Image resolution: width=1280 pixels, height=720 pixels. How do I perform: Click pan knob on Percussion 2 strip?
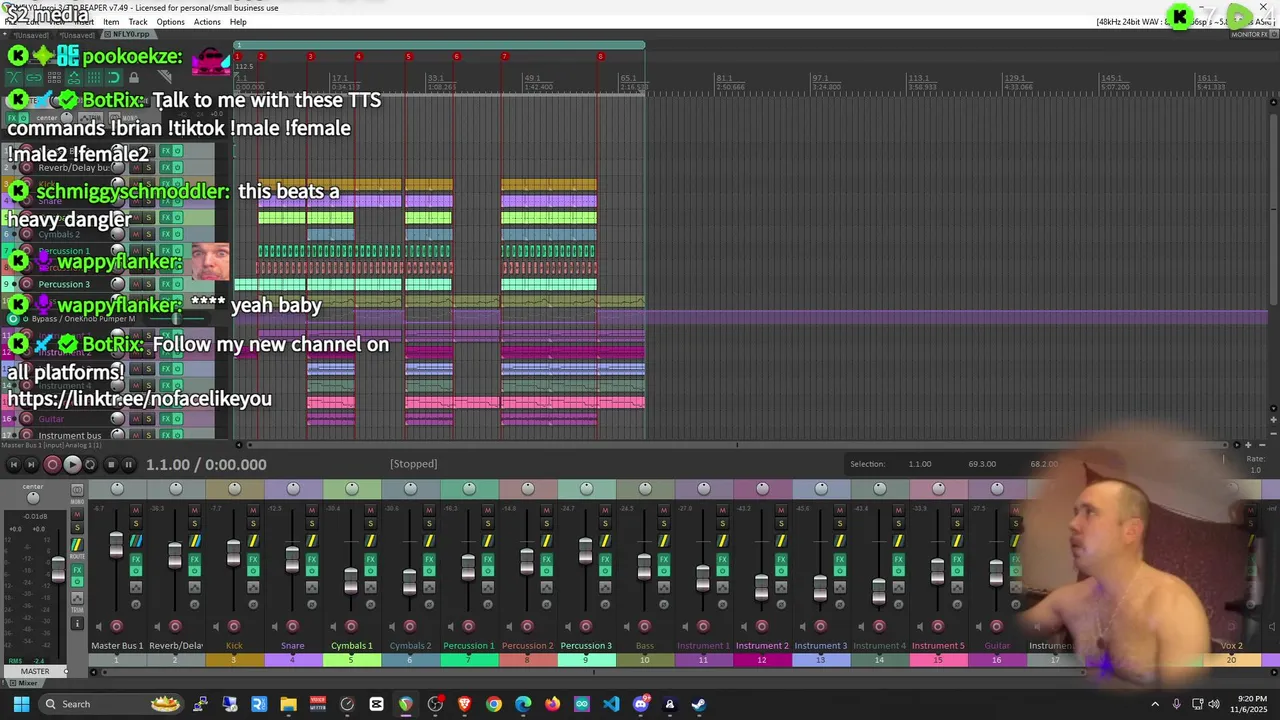click(527, 488)
